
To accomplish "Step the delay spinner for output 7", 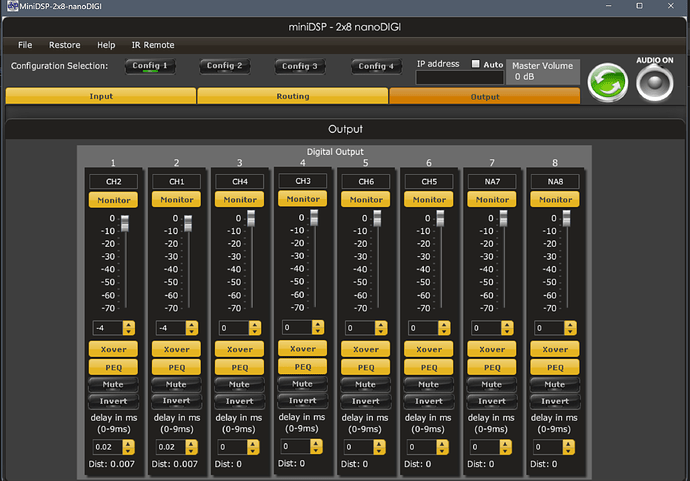I will click(505, 447).
